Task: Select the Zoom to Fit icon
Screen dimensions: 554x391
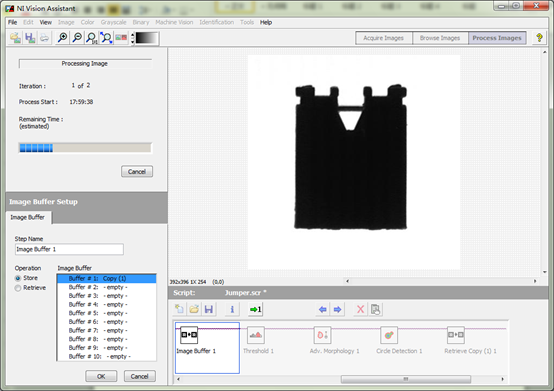Action: [106, 37]
